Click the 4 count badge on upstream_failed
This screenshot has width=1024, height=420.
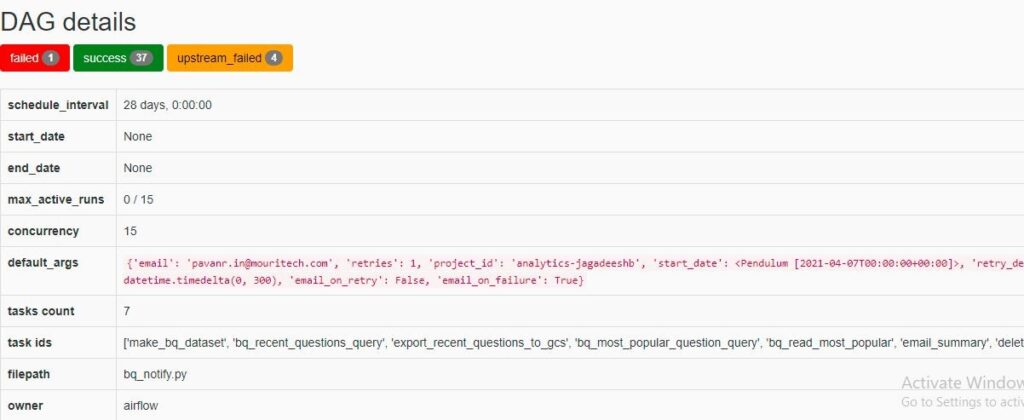coord(273,58)
